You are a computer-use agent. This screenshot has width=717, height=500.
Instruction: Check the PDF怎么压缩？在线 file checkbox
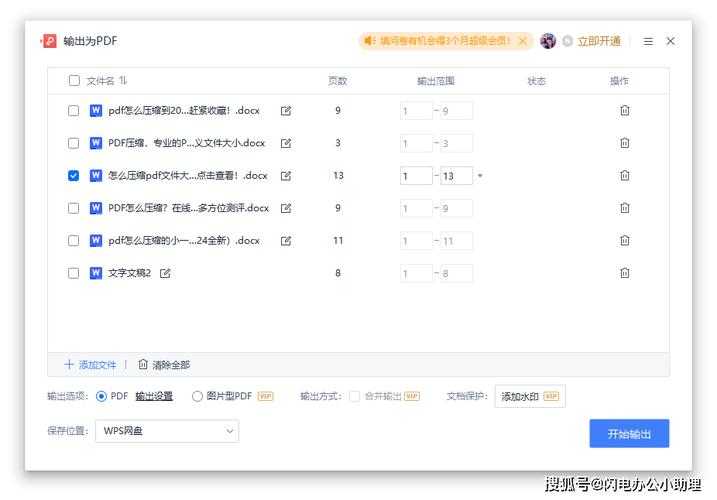(x=73, y=208)
